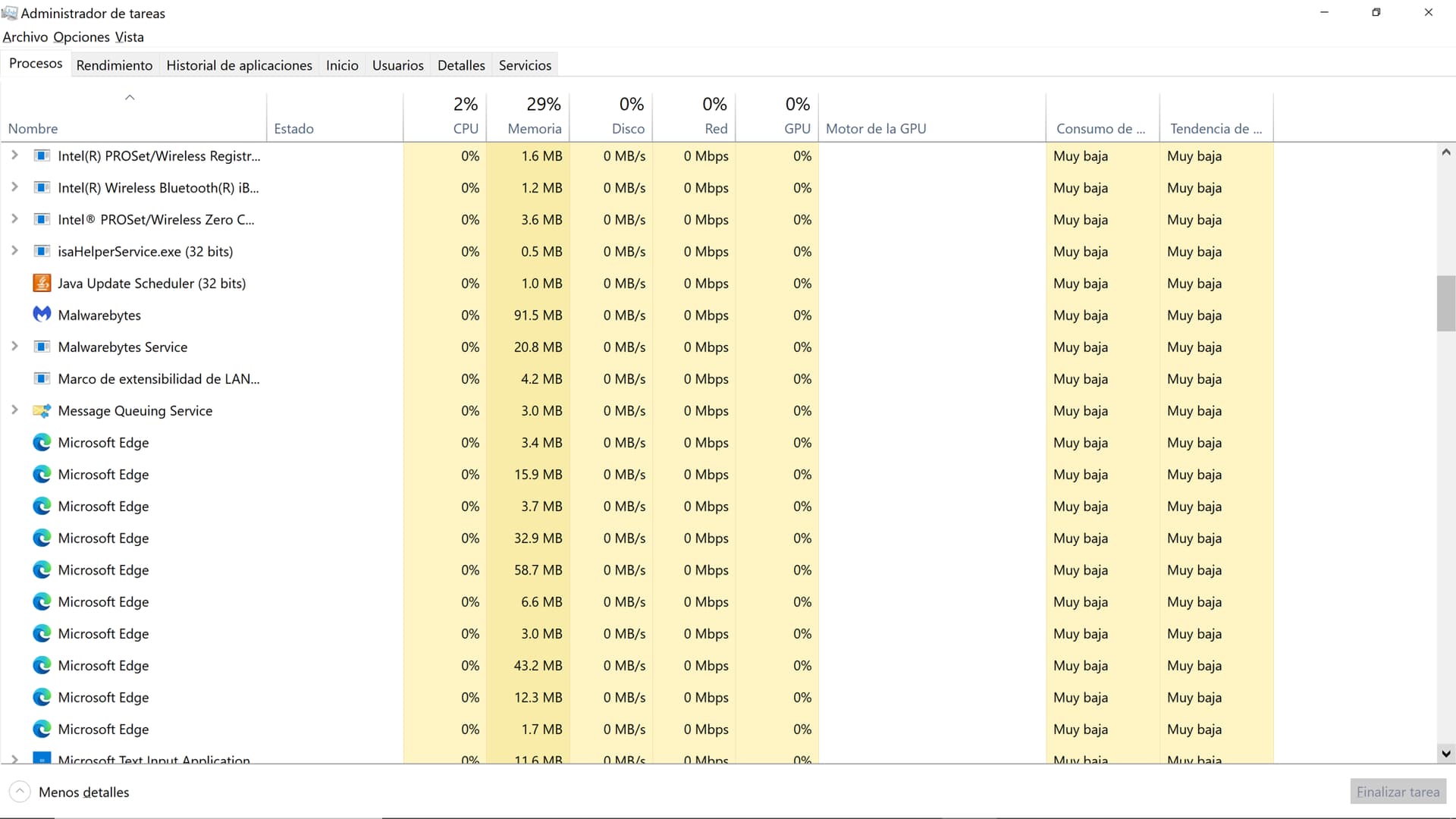Select the Malwarebytes process row name

[x=99, y=315]
